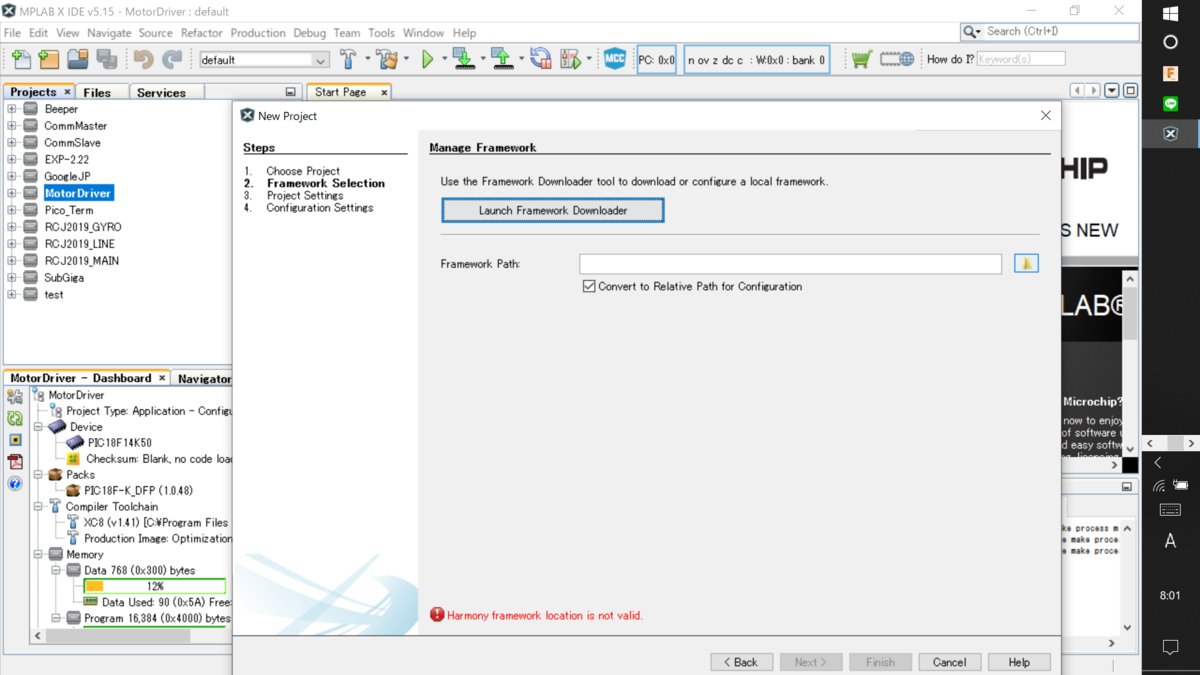Click the search magnifier icon
1200x675 pixels.
(x=971, y=32)
